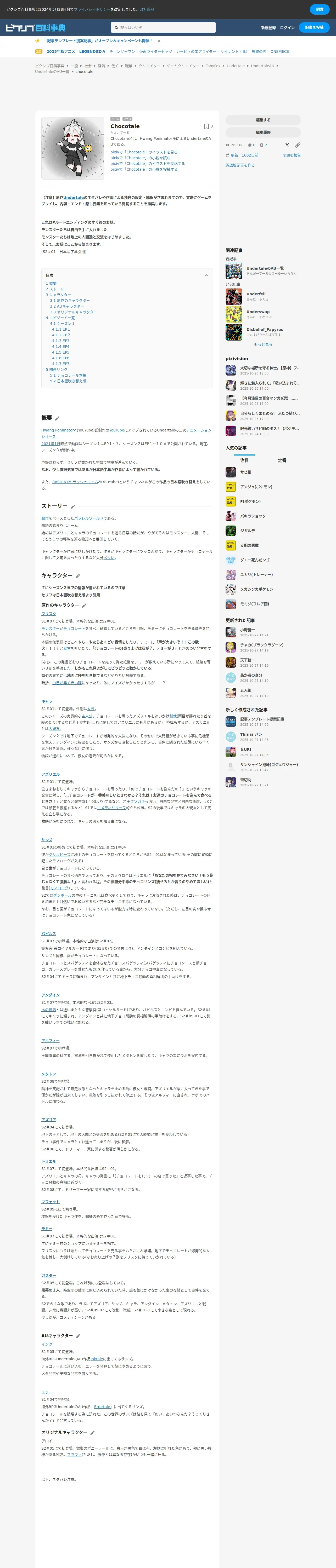Image resolution: width=336 pixels, height=1568 pixels.
Task: Collapse the 目次 table of contents
Action: click(x=206, y=275)
